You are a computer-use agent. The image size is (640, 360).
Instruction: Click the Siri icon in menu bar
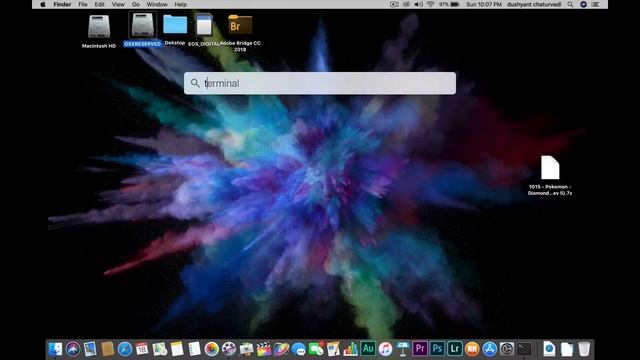click(583, 4)
